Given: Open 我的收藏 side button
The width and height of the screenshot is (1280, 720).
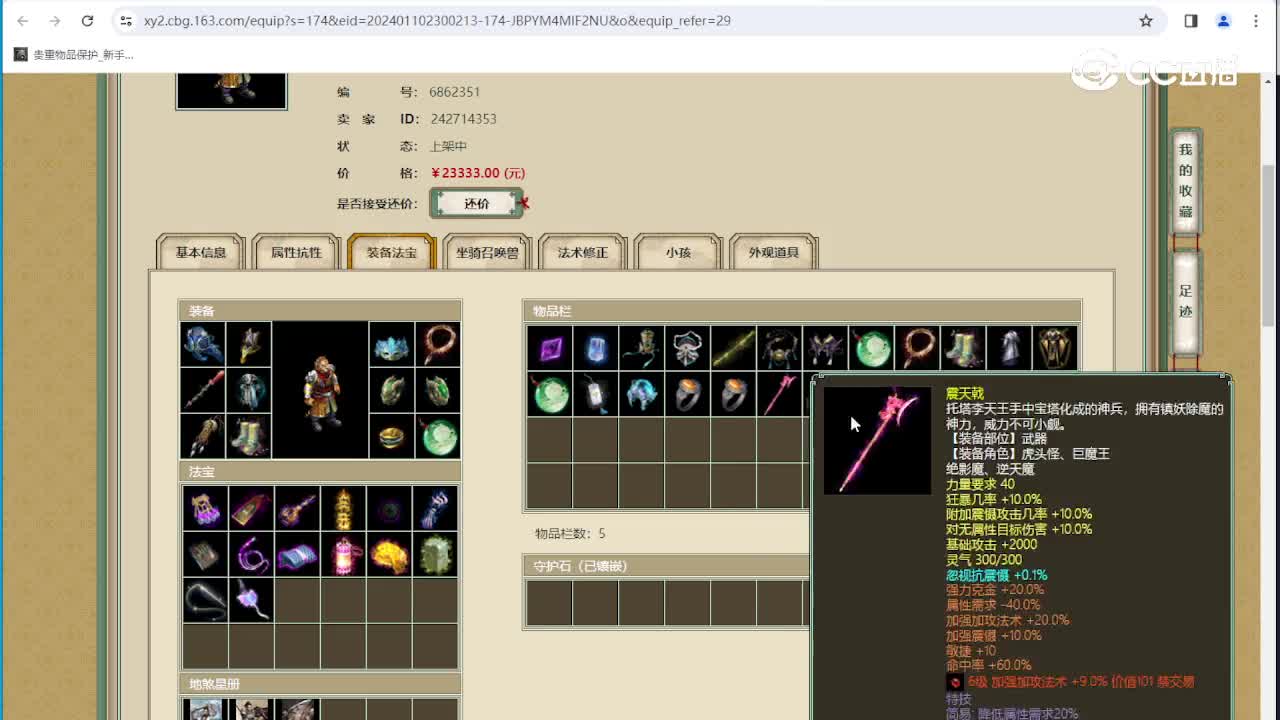Looking at the screenshot, I should coord(1185,181).
